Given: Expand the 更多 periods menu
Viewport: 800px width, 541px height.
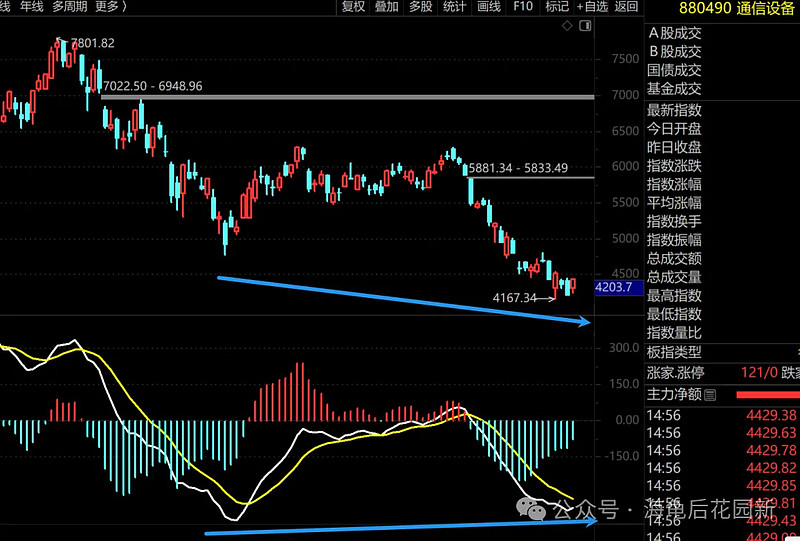Looking at the screenshot, I should click(x=110, y=7).
